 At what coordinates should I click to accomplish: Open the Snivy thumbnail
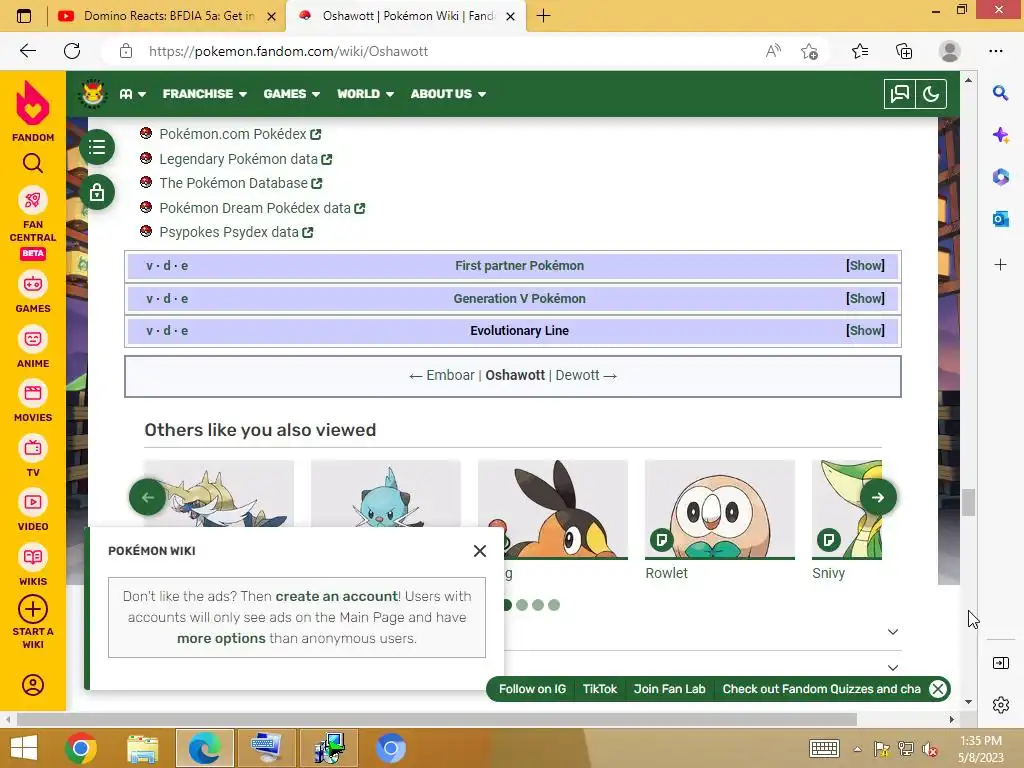846,509
